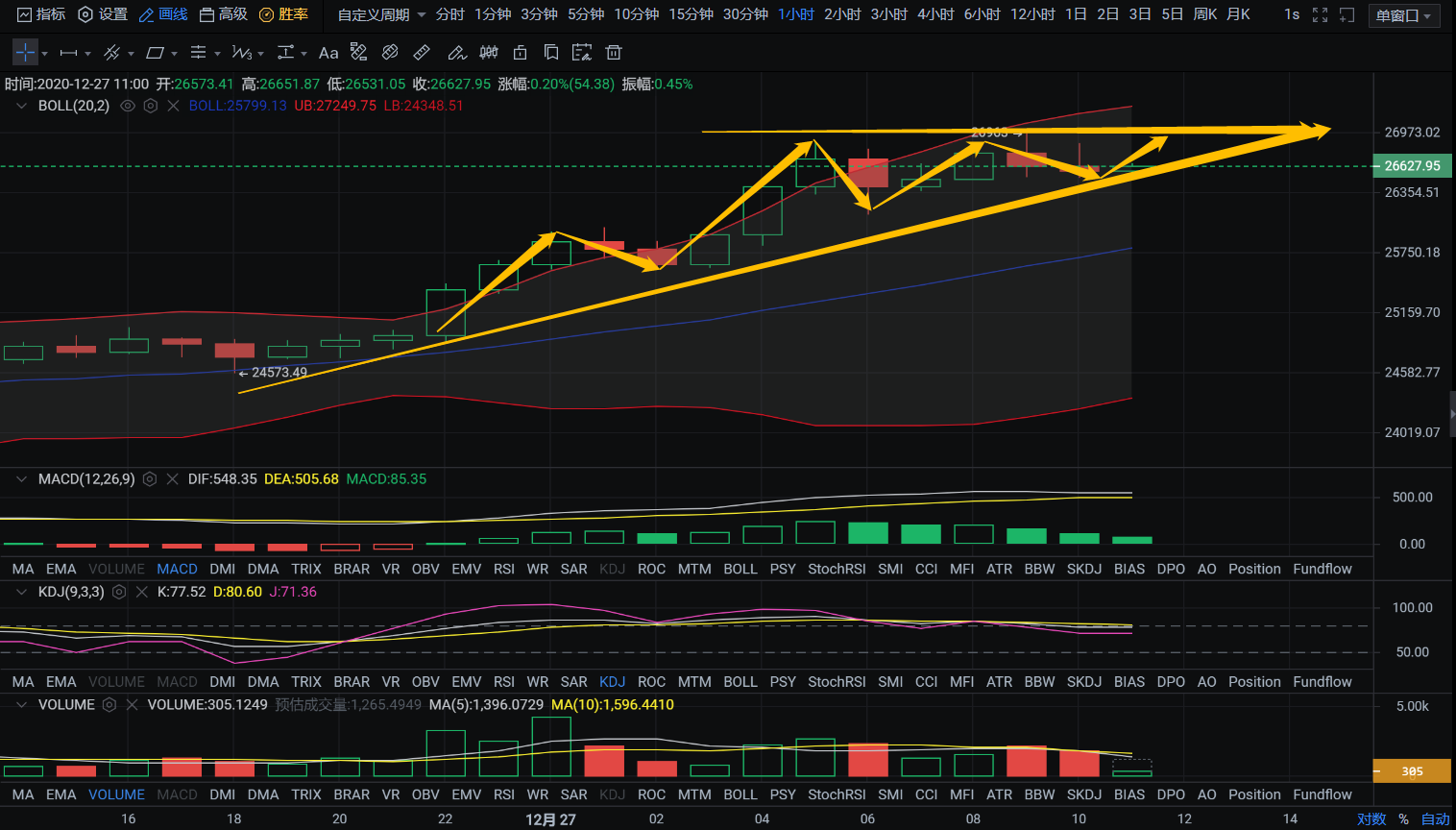Click the fullscreen expand icon

click(x=1320, y=15)
